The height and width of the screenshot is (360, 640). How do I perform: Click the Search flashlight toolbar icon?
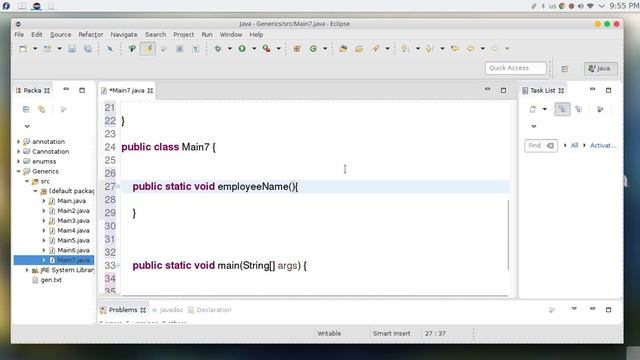[375, 49]
